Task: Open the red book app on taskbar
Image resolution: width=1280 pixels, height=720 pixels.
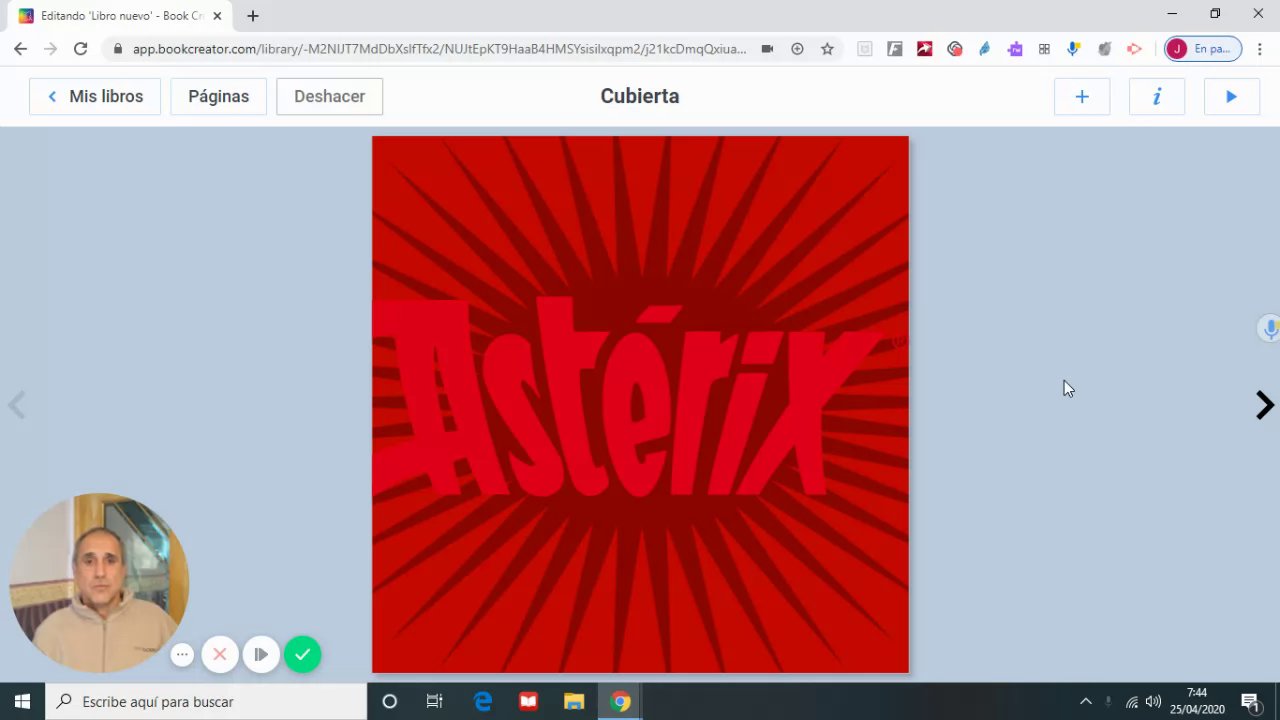Action: pyautogui.click(x=529, y=702)
